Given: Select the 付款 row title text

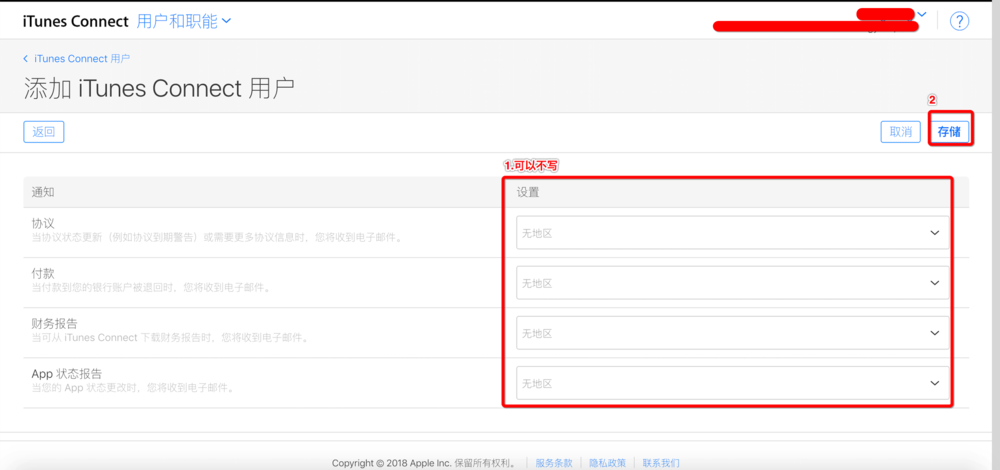Looking at the screenshot, I should click(x=43, y=274).
